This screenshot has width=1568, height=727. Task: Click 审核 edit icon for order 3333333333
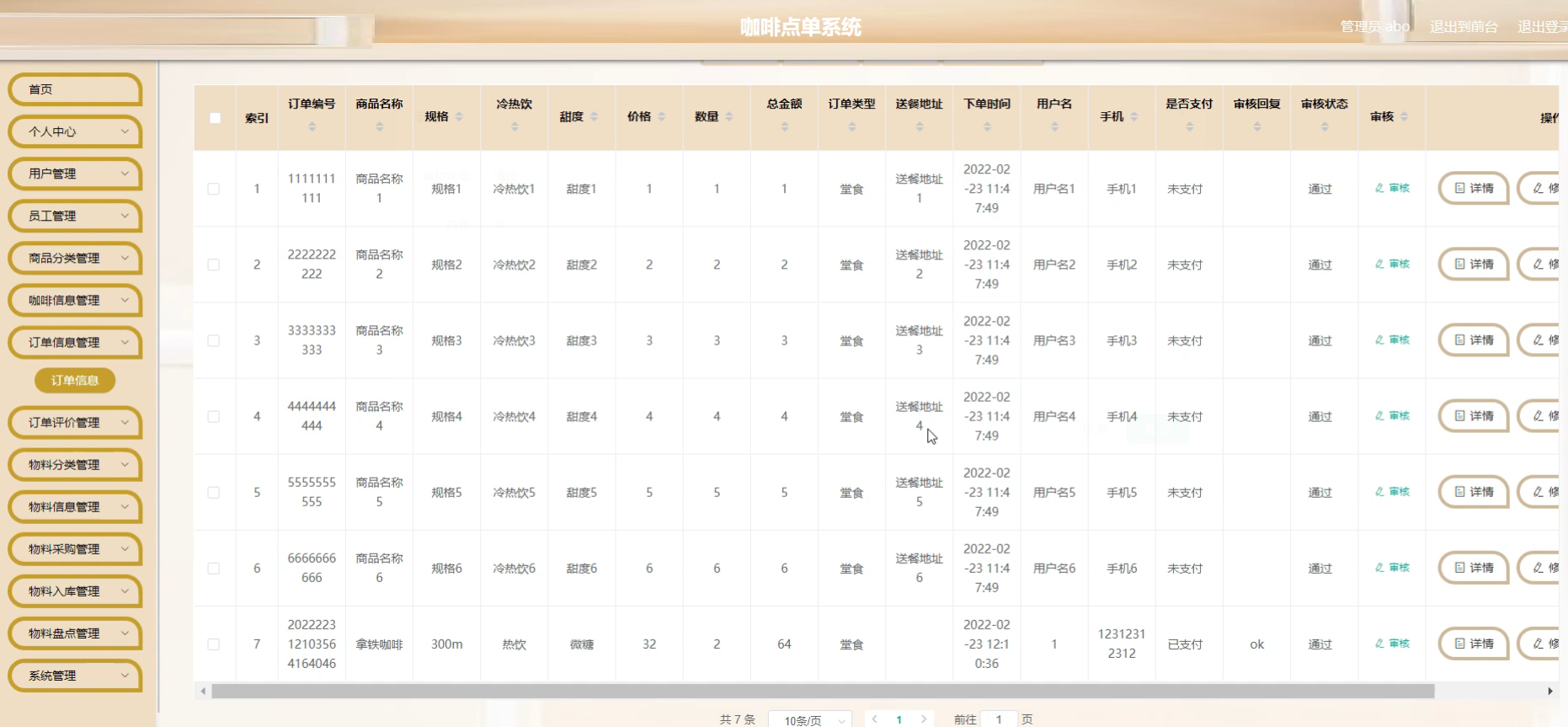(1379, 340)
